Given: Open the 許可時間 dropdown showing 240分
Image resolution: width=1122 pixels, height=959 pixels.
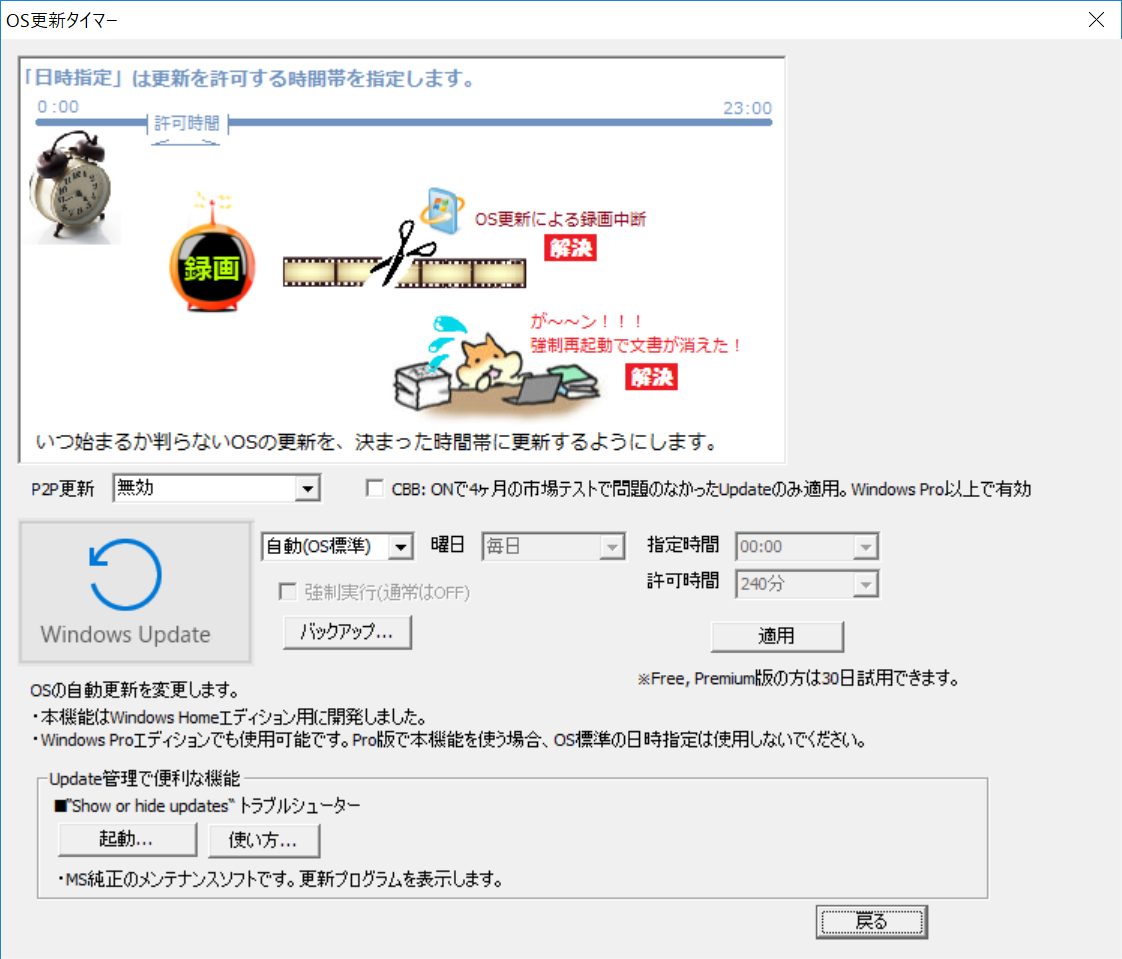Looking at the screenshot, I should pos(807,584).
